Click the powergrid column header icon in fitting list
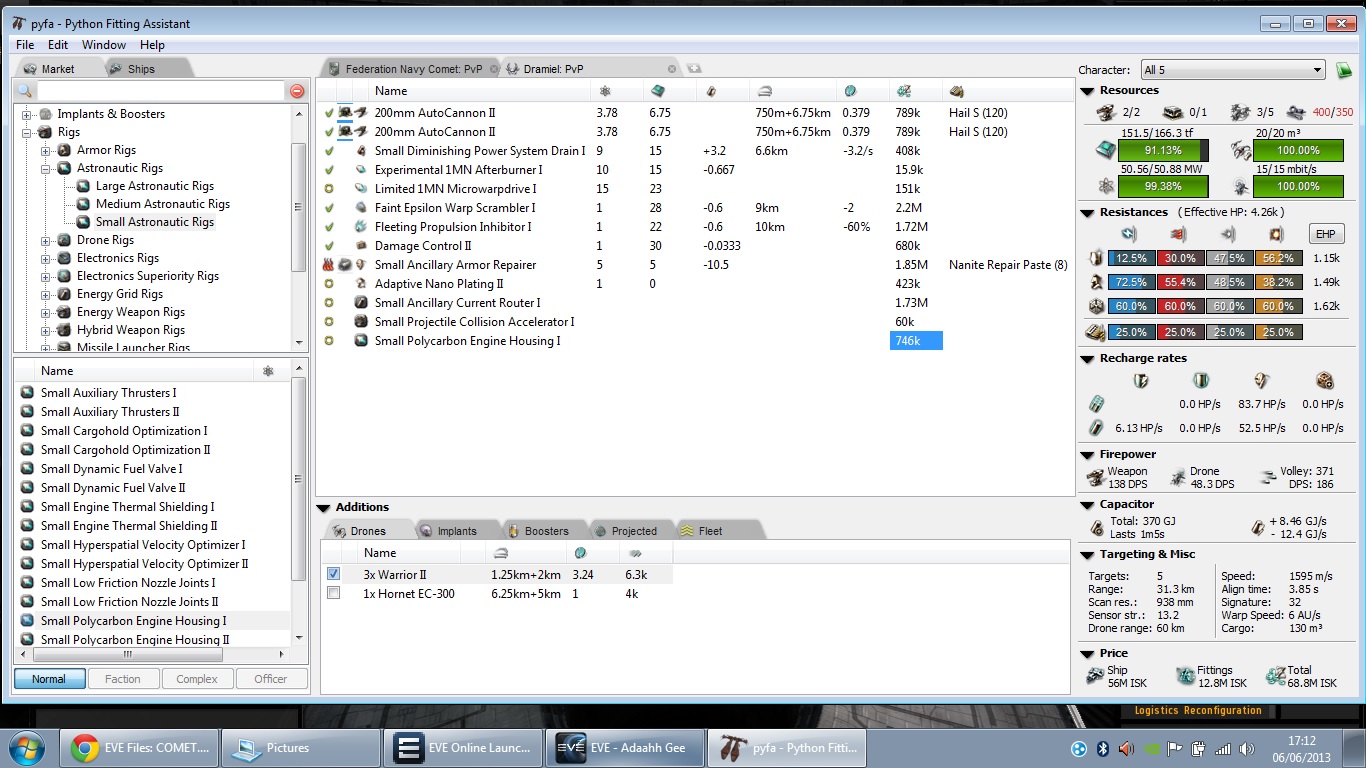The image size is (1366, 768). click(604, 91)
